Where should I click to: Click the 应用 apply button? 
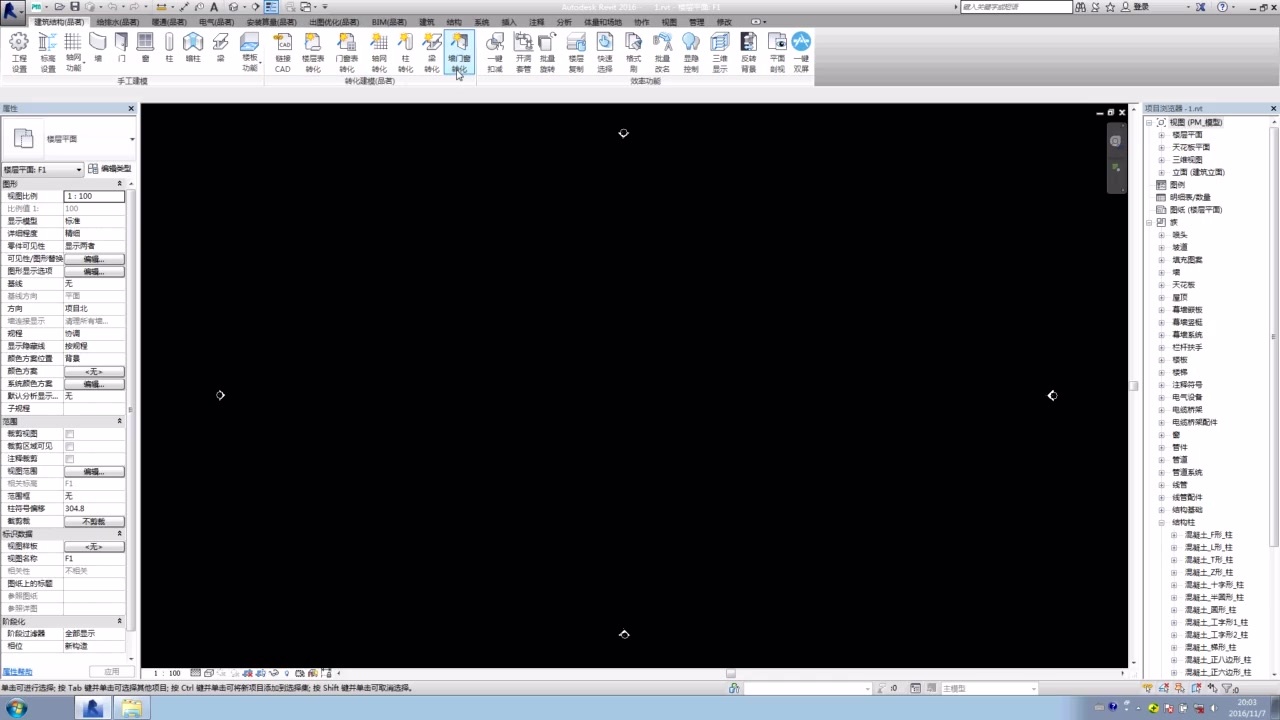[112, 672]
